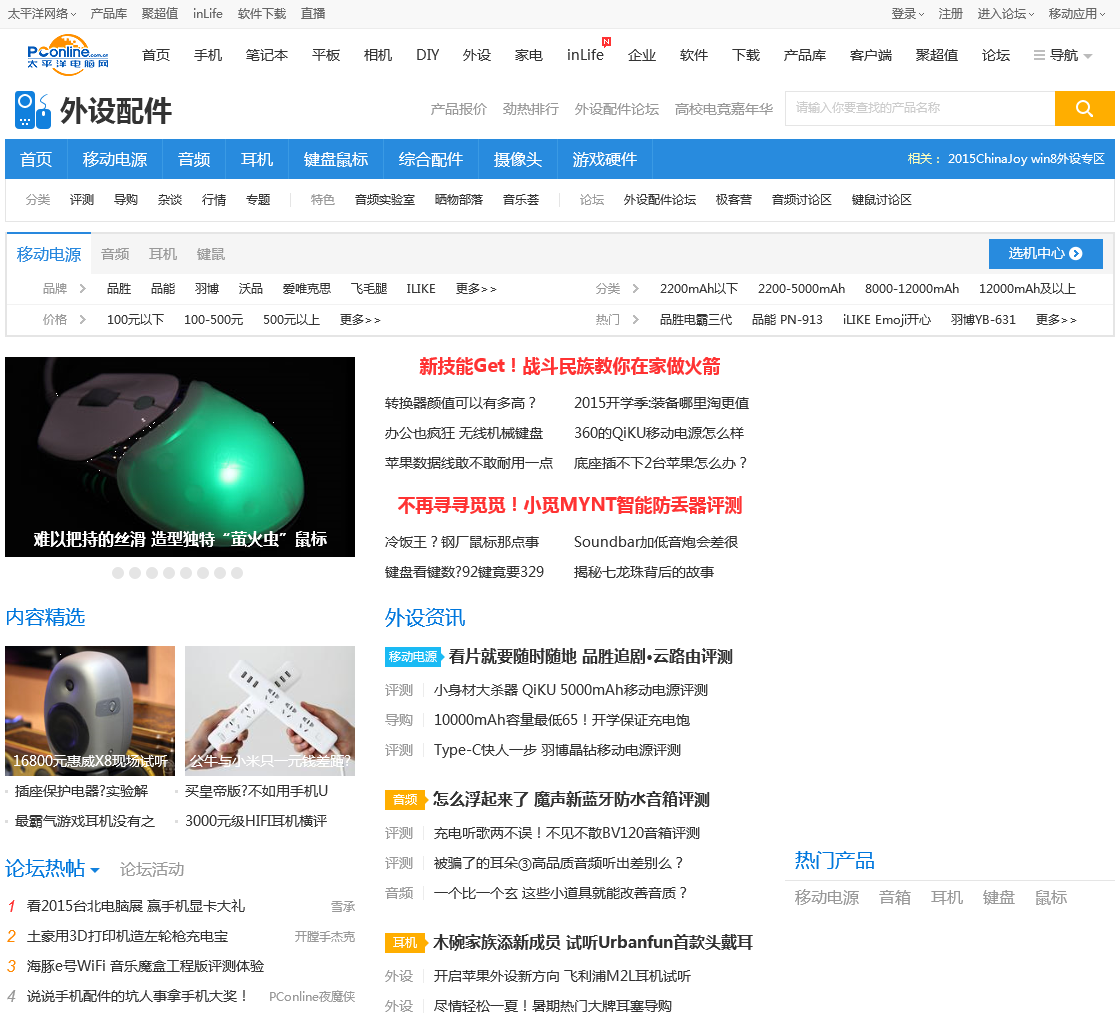Open the 登录 dropdown
Image resolution: width=1120 pixels, height=1018 pixels.
[x=907, y=14]
